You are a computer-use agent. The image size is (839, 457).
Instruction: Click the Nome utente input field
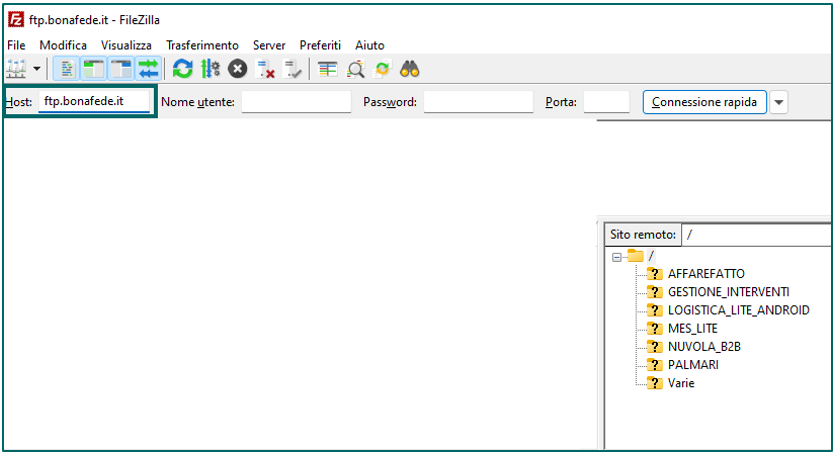(296, 102)
